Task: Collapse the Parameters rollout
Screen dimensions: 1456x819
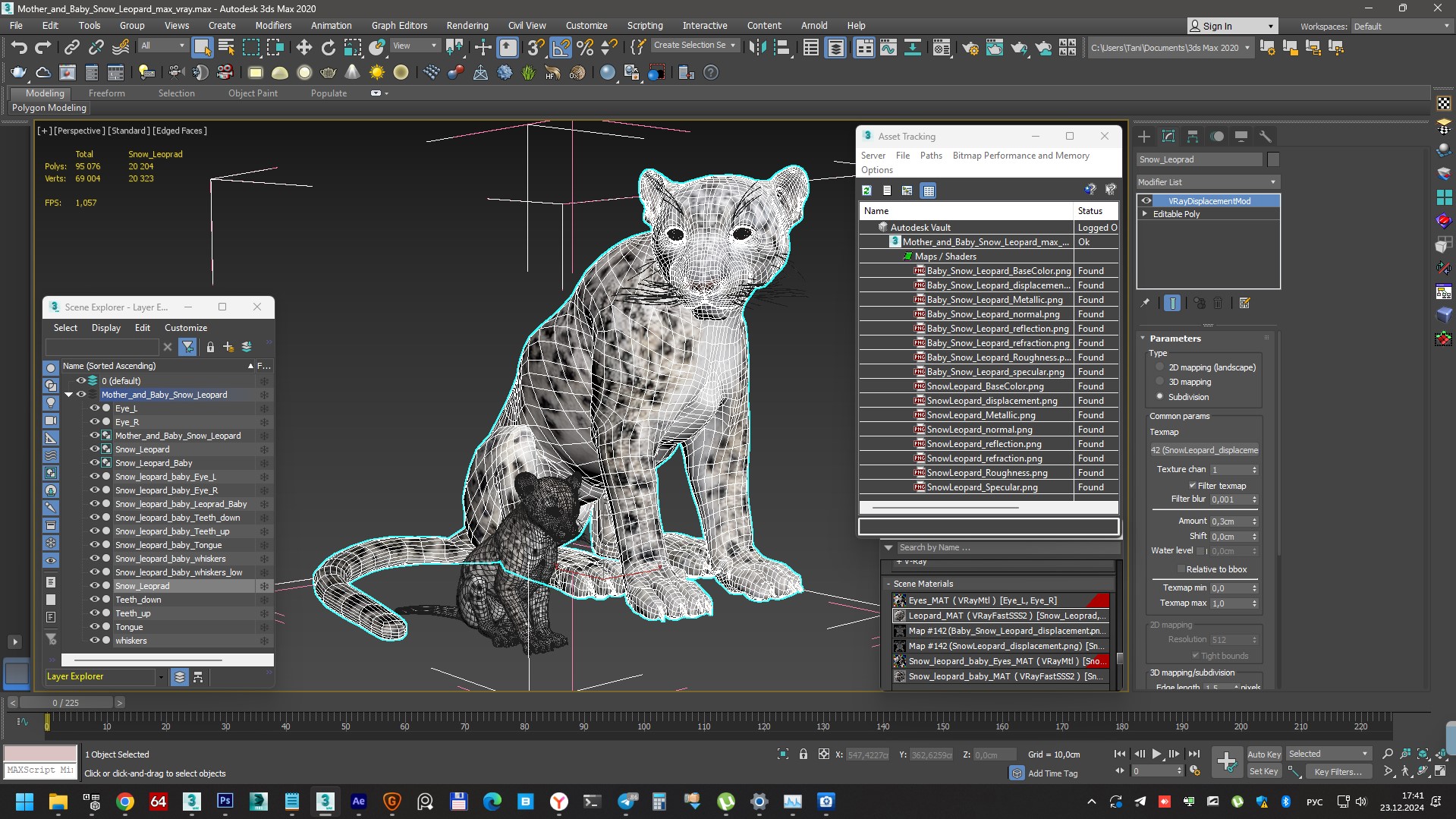Action: [1143, 339]
